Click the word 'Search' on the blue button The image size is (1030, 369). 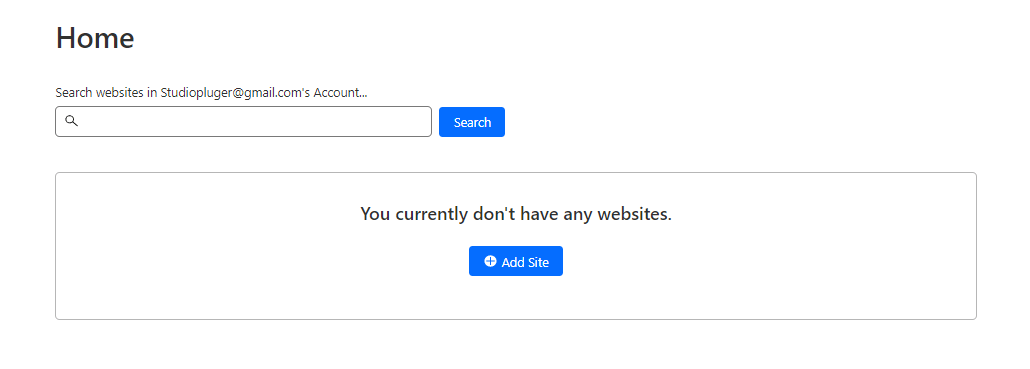tap(472, 122)
